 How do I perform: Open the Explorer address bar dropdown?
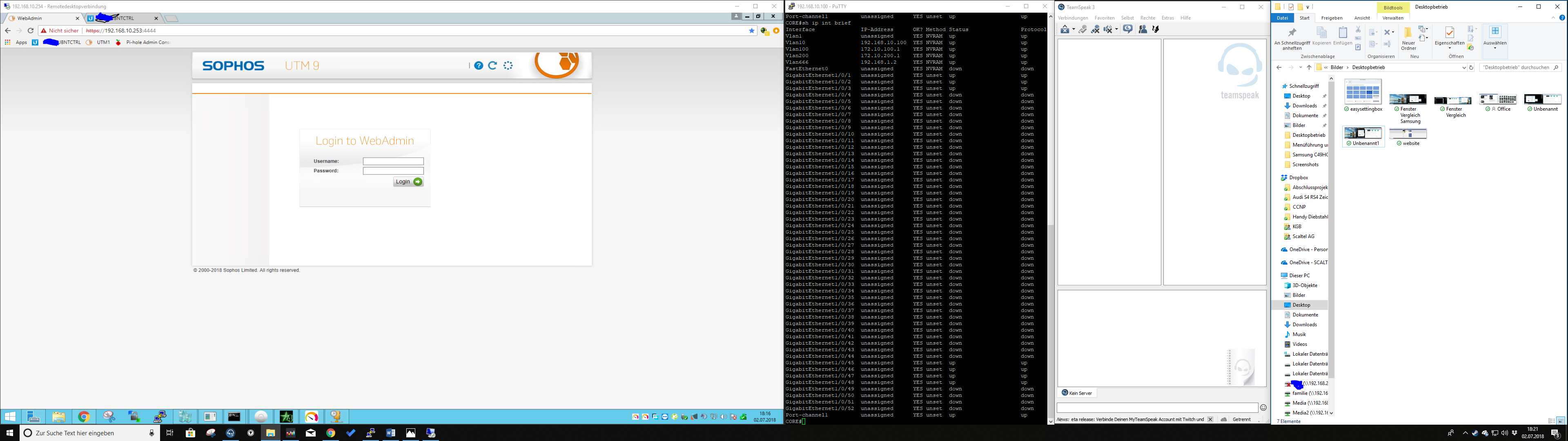pyautogui.click(x=1464, y=68)
